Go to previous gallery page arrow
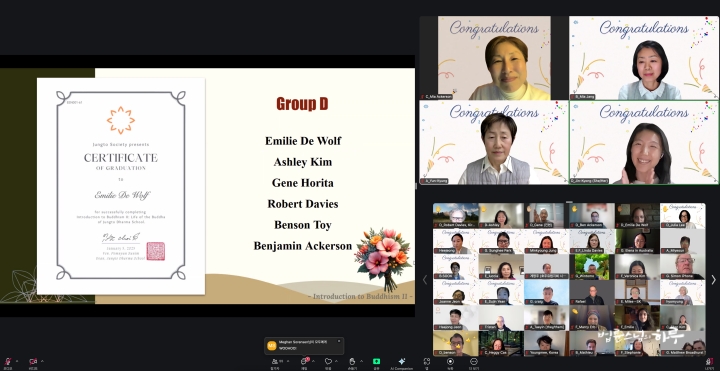This screenshot has width=720, height=371. point(425,280)
